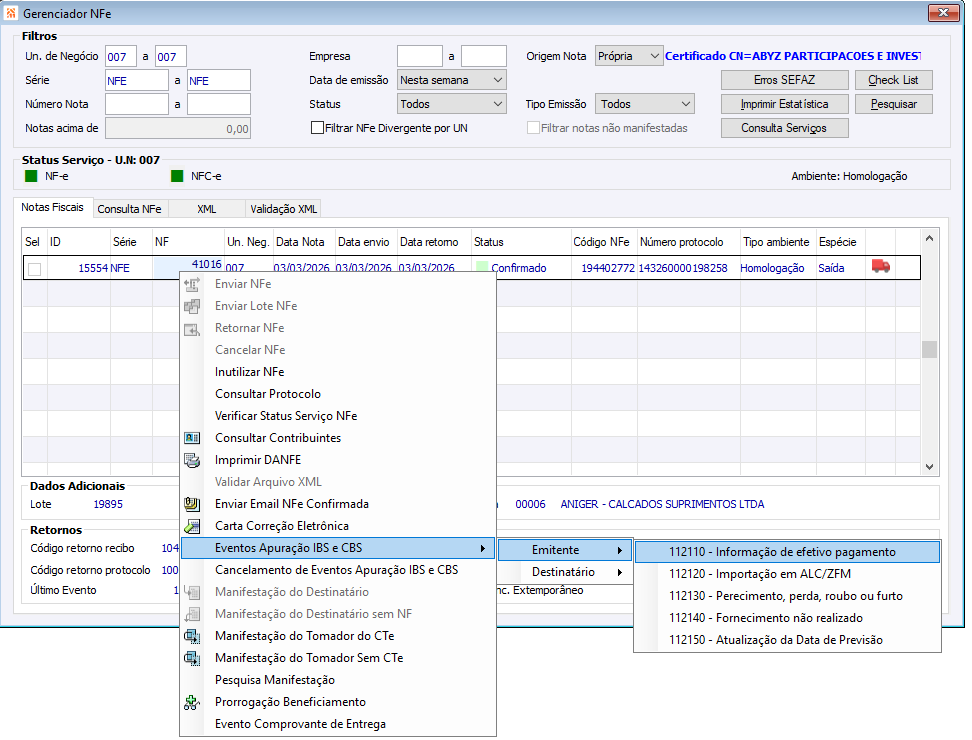Tick the Sel checkbox for note 15554
Screen dimensions: 972x740
click(x=35, y=268)
